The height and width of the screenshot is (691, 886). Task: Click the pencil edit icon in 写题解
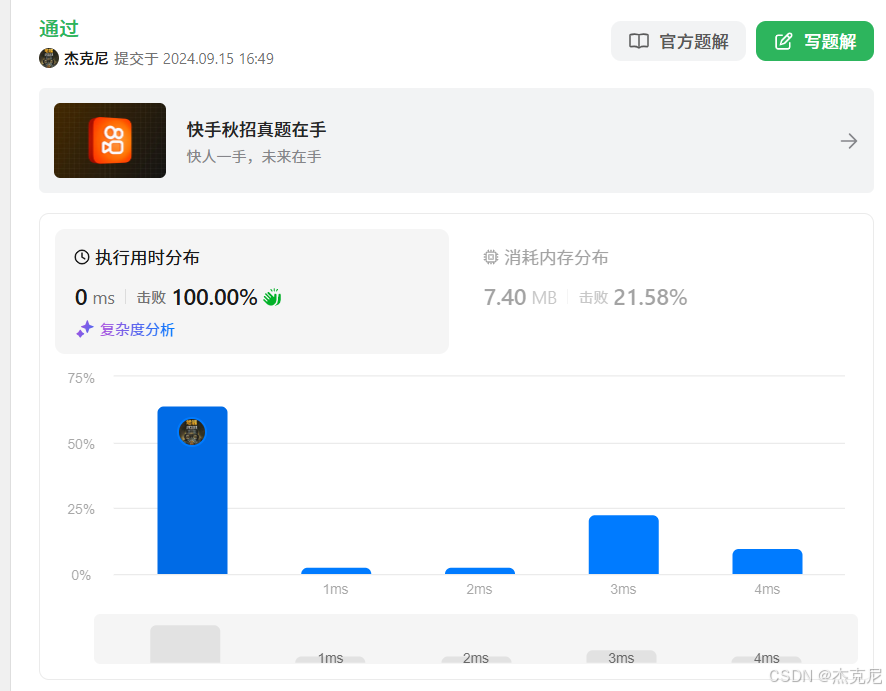click(783, 41)
